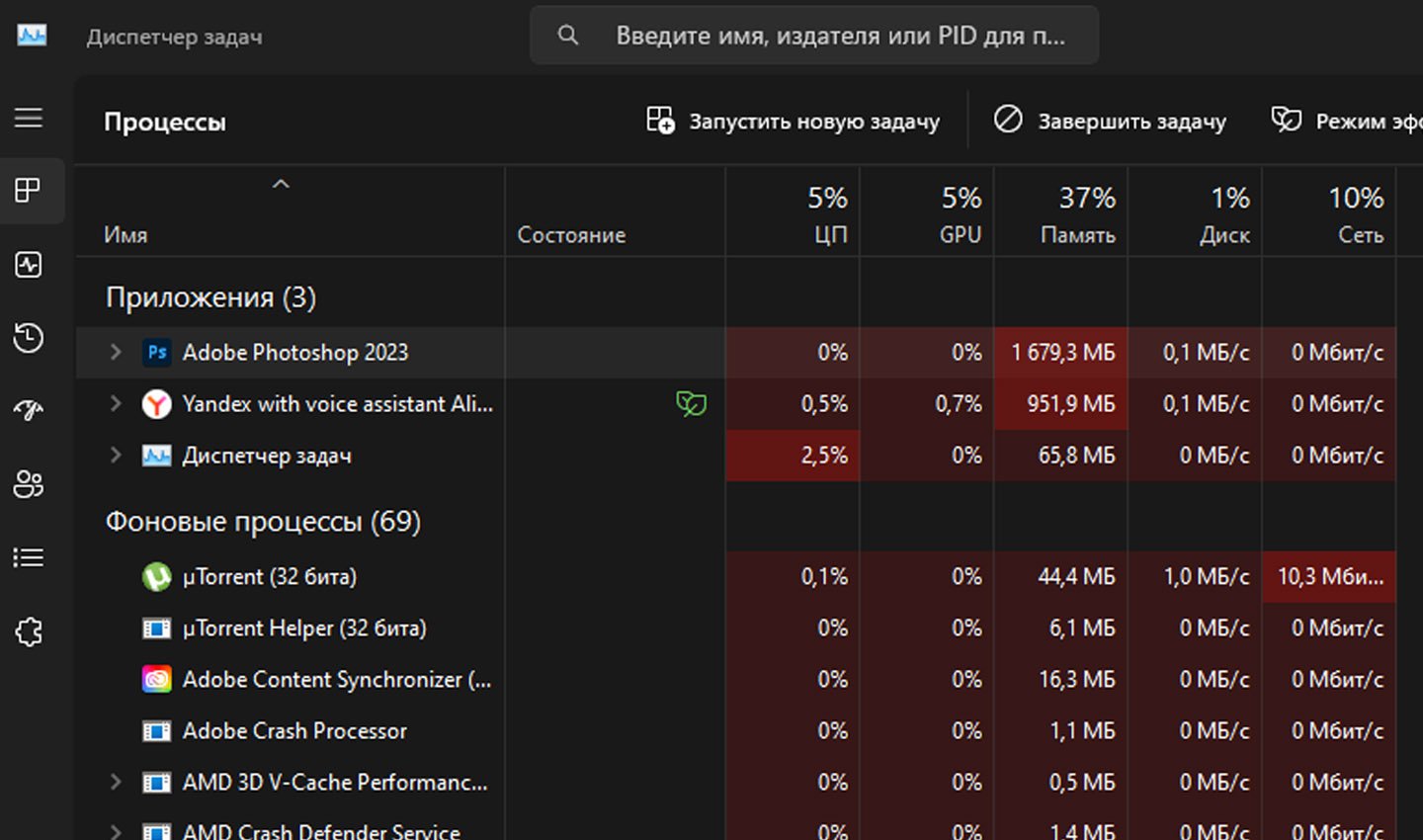
Task: Open the Services puzzle-piece sidebar icon
Action: pyautogui.click(x=29, y=631)
